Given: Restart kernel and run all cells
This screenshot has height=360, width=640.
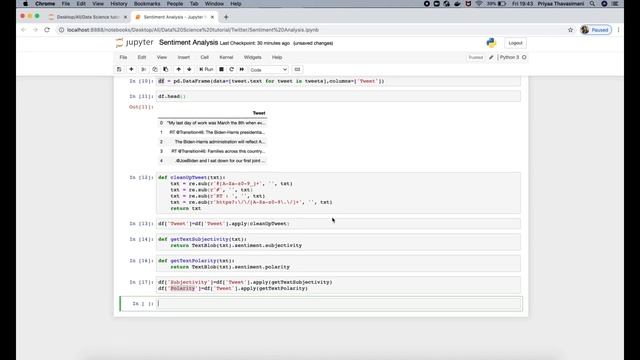Looking at the screenshot, I should [242, 69].
